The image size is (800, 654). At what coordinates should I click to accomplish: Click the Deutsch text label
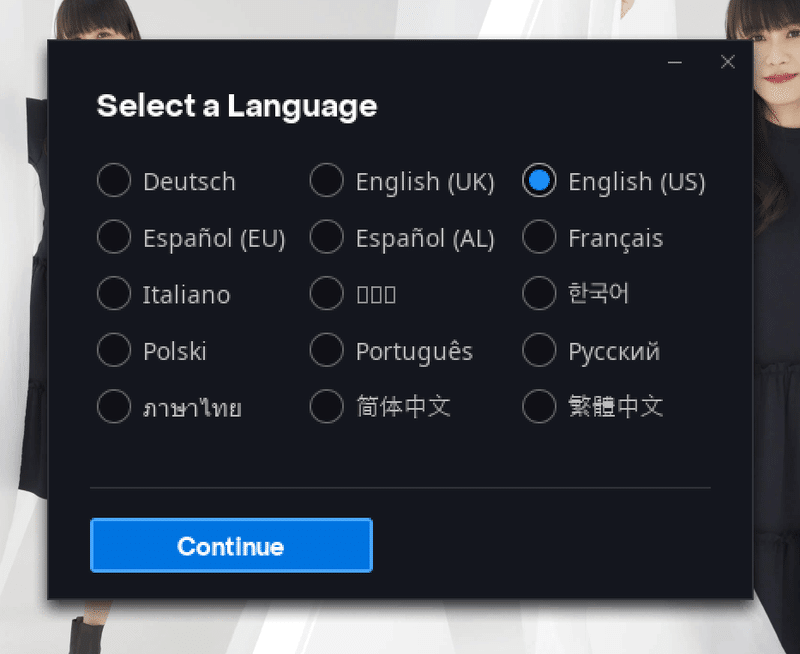point(189,182)
